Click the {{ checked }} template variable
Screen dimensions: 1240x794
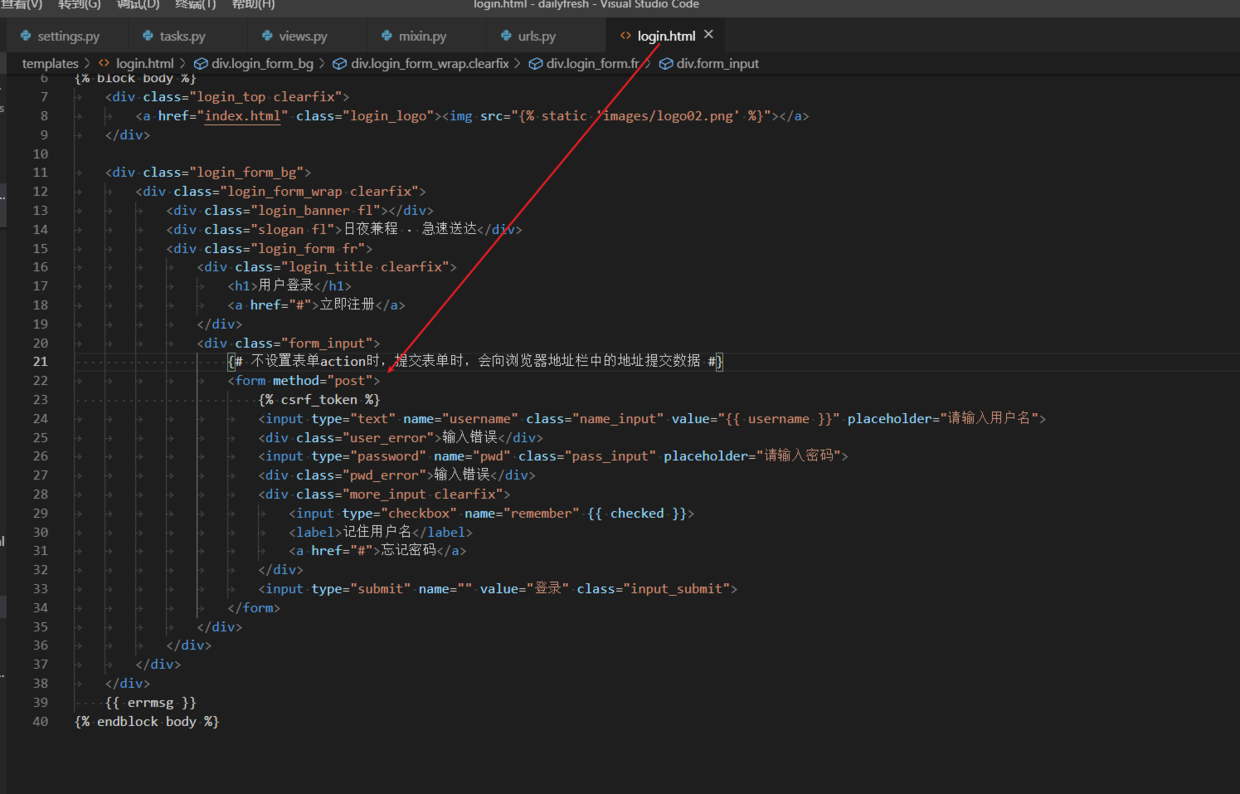[637, 513]
